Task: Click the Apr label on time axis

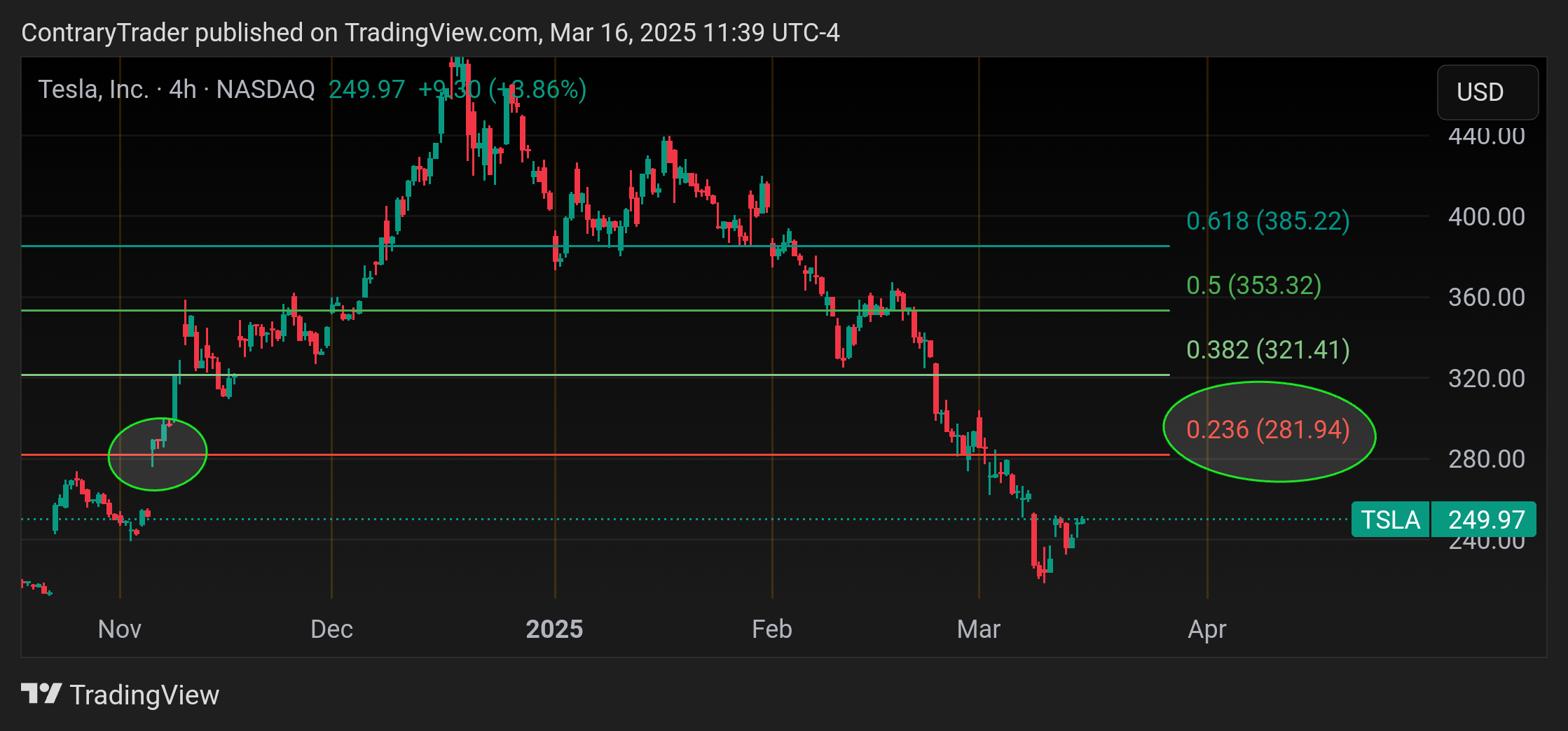Action: 1207,629
